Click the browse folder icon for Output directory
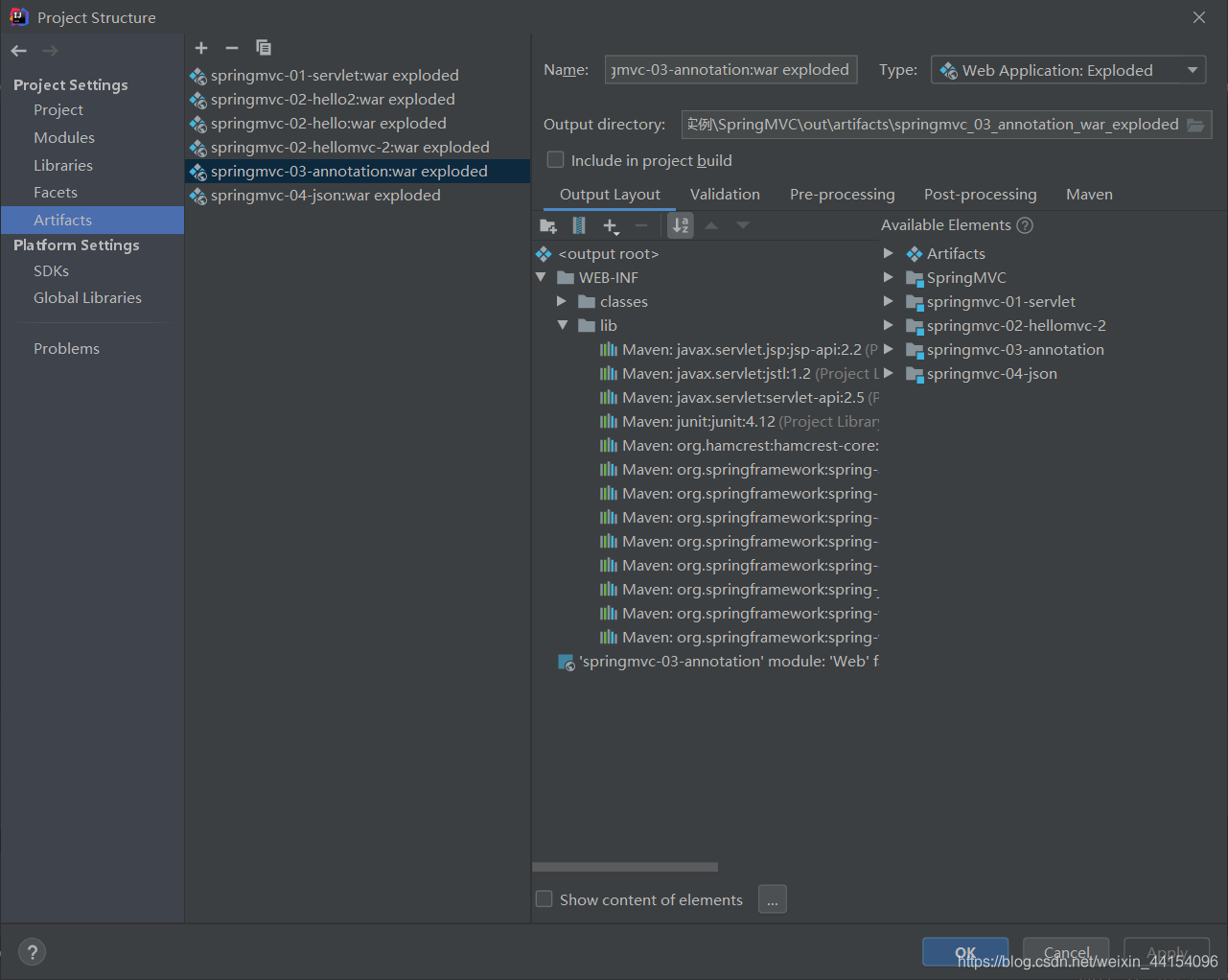The height and width of the screenshot is (980, 1228). pyautogui.click(x=1195, y=125)
